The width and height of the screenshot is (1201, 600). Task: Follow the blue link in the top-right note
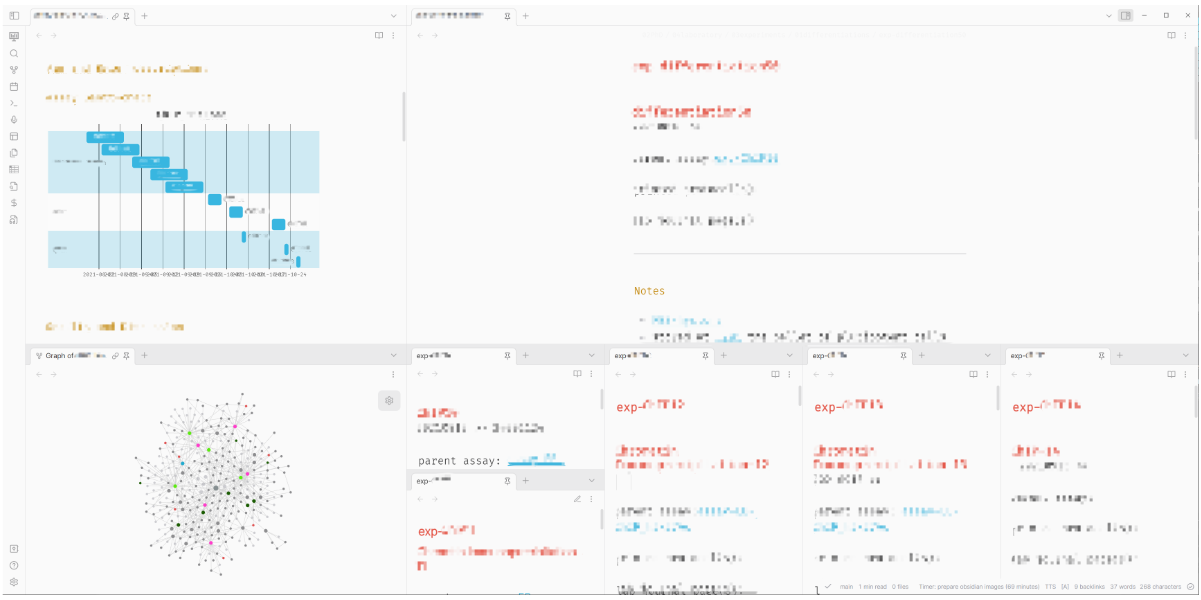point(747,159)
